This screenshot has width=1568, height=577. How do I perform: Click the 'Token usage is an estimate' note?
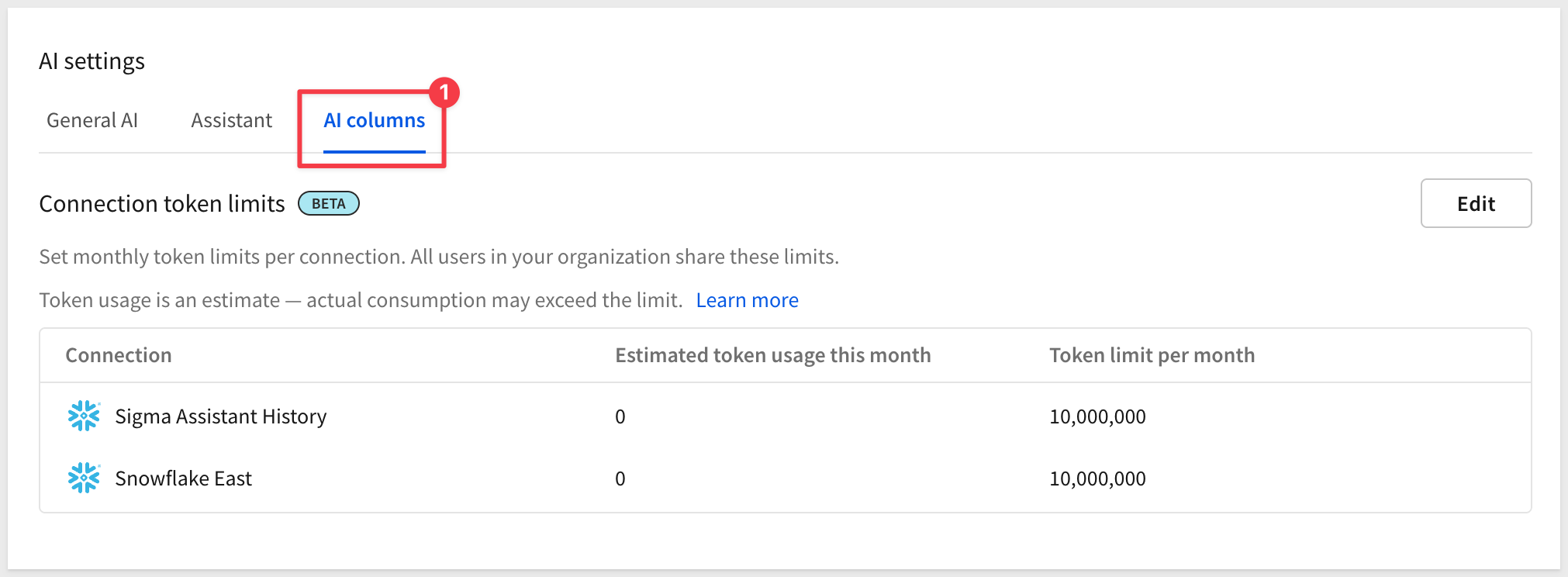361,300
